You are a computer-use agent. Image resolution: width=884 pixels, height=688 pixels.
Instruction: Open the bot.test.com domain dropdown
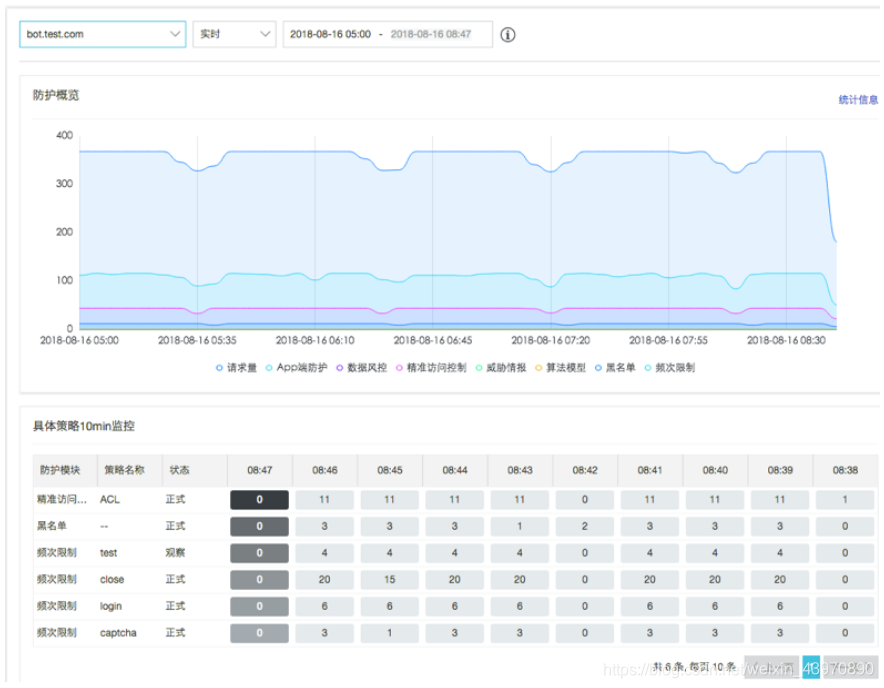click(x=103, y=34)
